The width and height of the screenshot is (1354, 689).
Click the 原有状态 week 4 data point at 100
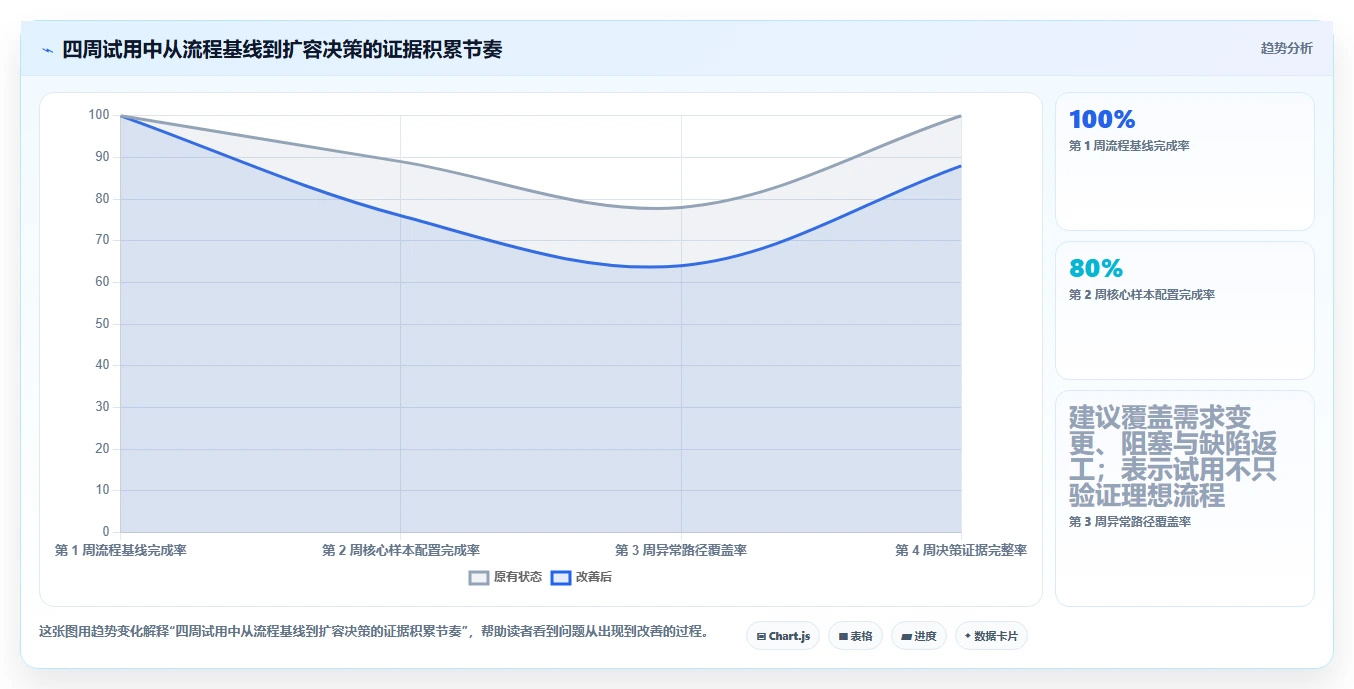coord(961,116)
